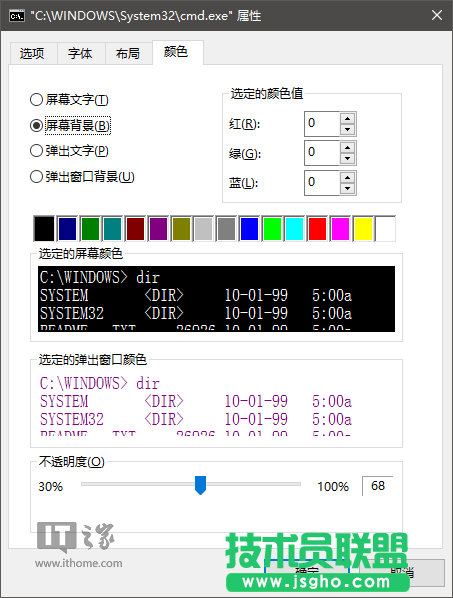Screen dimensions: 453x598
Task: Increase blue value with up arrow
Action: pyautogui.click(x=347, y=177)
